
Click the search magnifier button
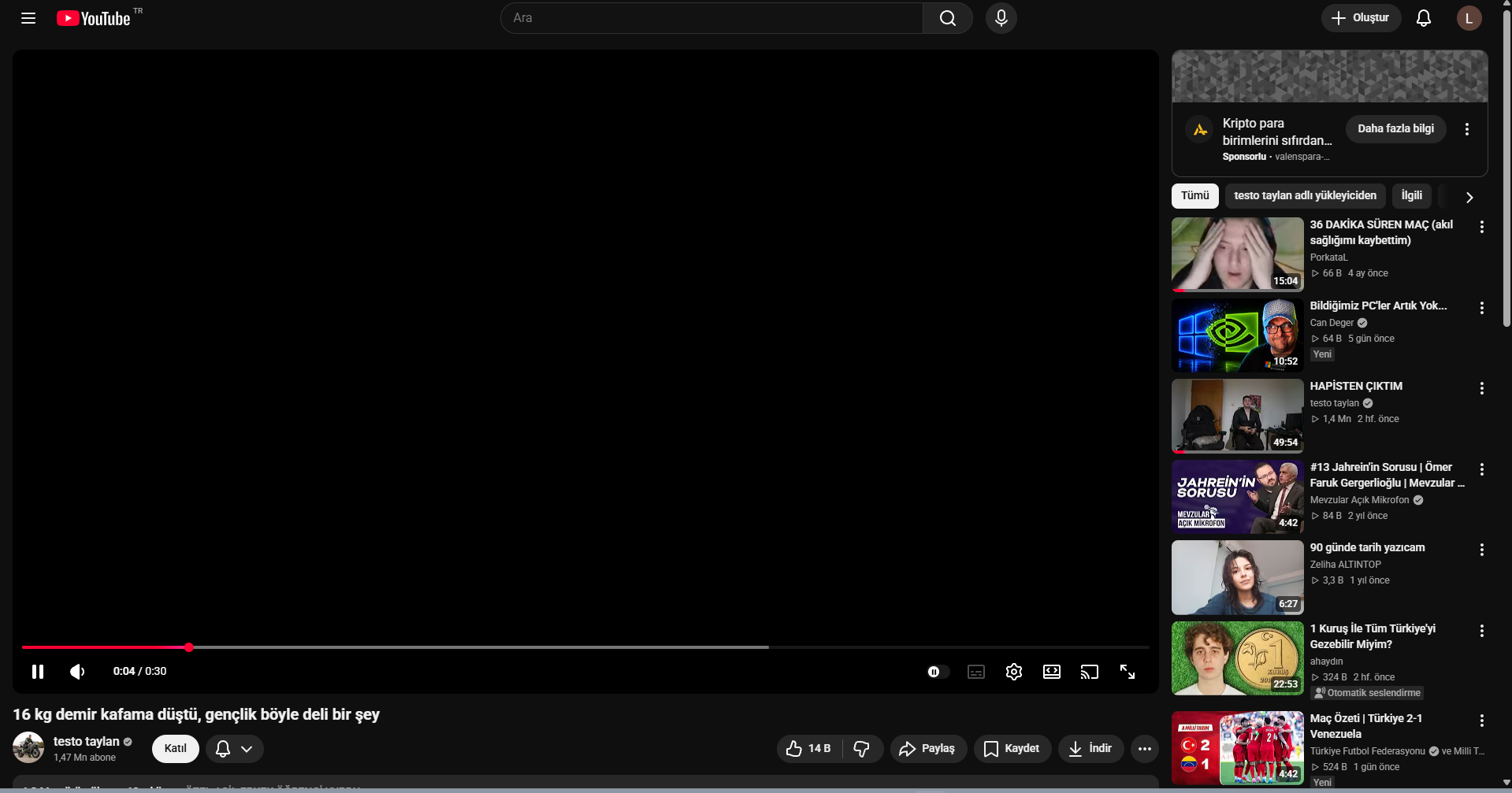coord(948,18)
